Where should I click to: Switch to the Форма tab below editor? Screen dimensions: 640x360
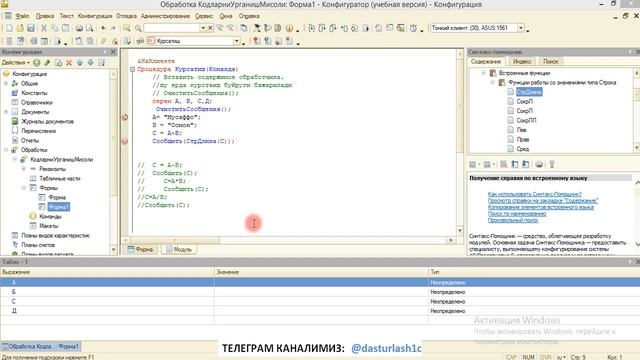tap(140, 249)
